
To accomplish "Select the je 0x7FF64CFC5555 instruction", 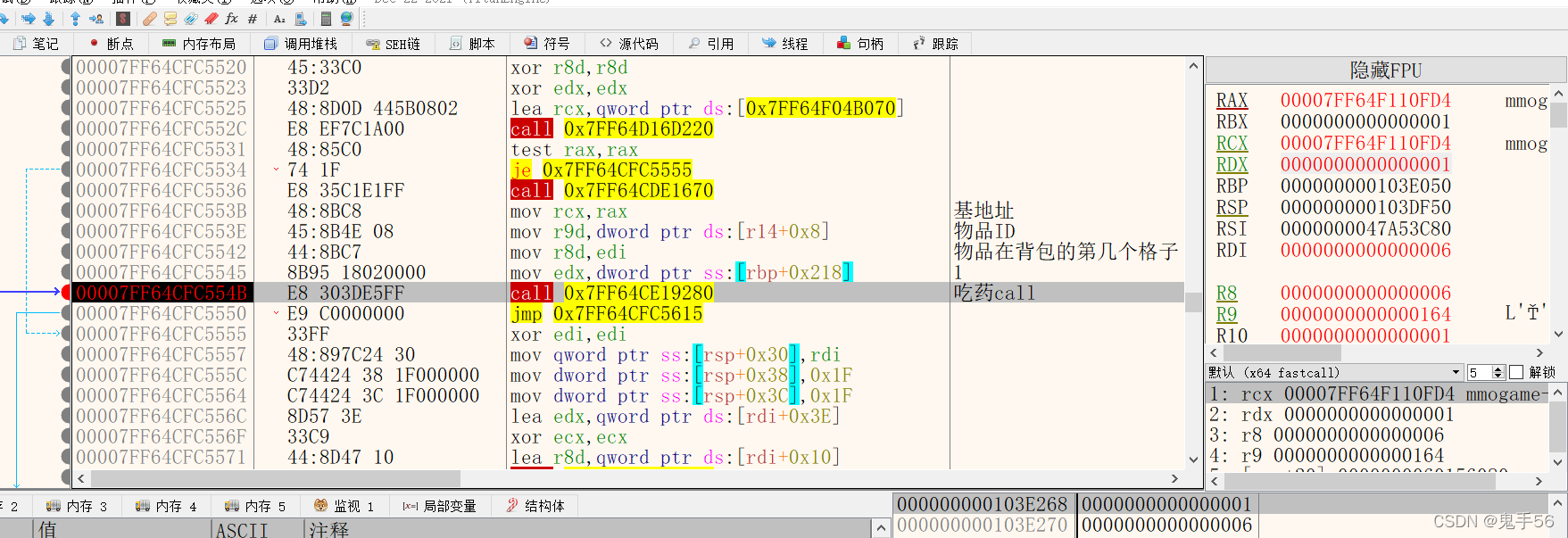I will (x=601, y=170).
